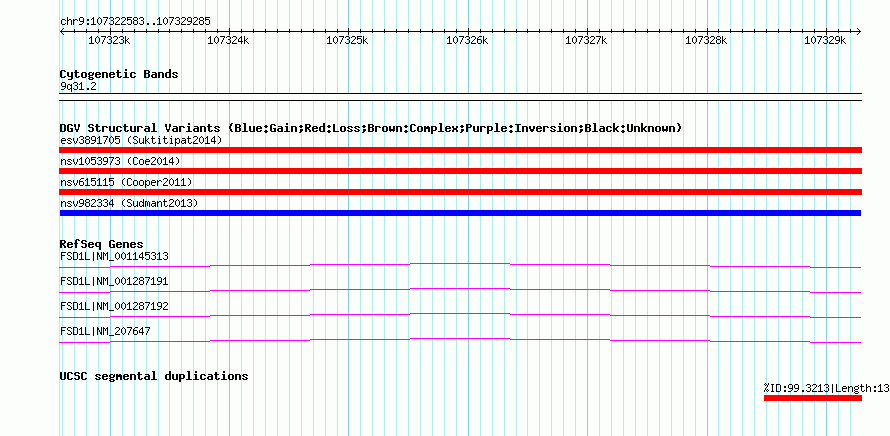
Task: Click the 107323k ruler tick label
Action: click(109, 40)
